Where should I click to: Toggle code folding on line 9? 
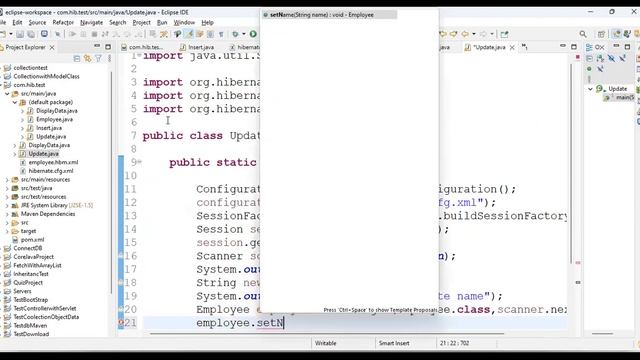[140, 162]
